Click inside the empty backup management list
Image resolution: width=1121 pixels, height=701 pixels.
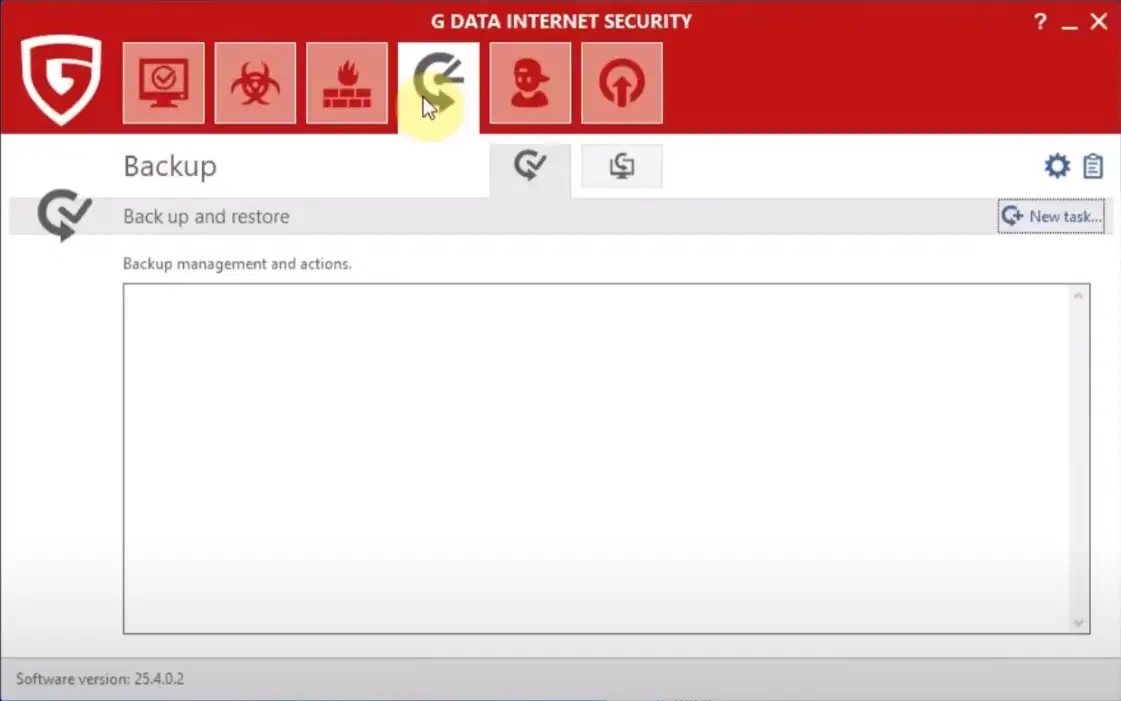pyautogui.click(x=600, y=458)
